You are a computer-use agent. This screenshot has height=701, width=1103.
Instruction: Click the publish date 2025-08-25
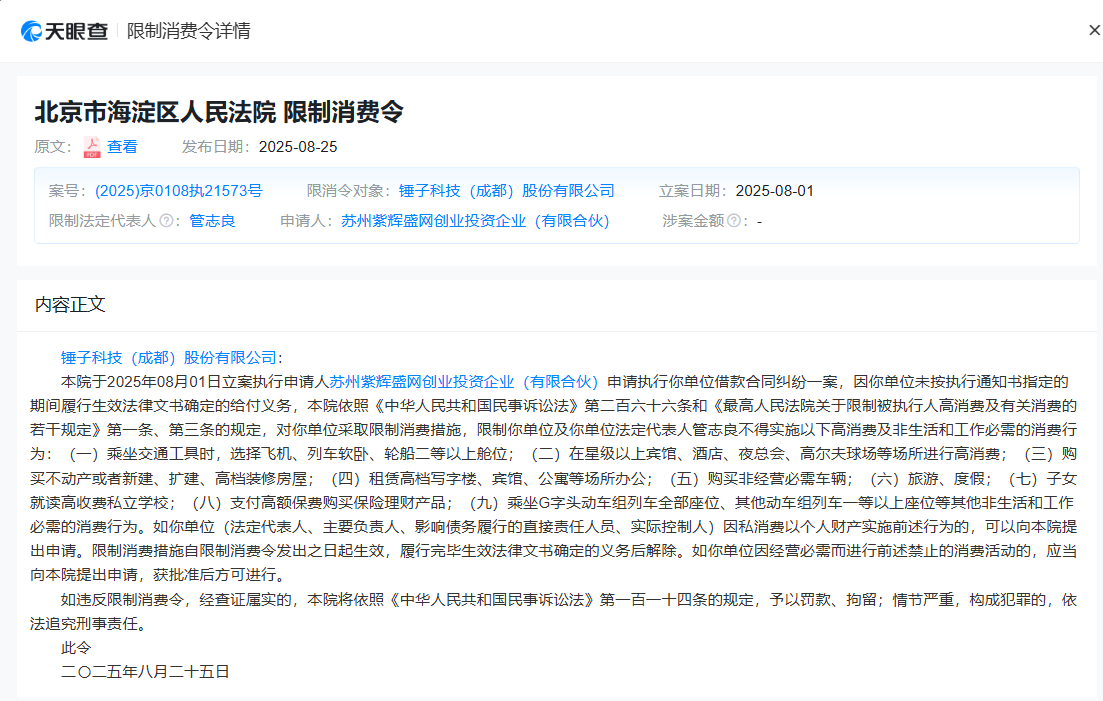click(298, 147)
